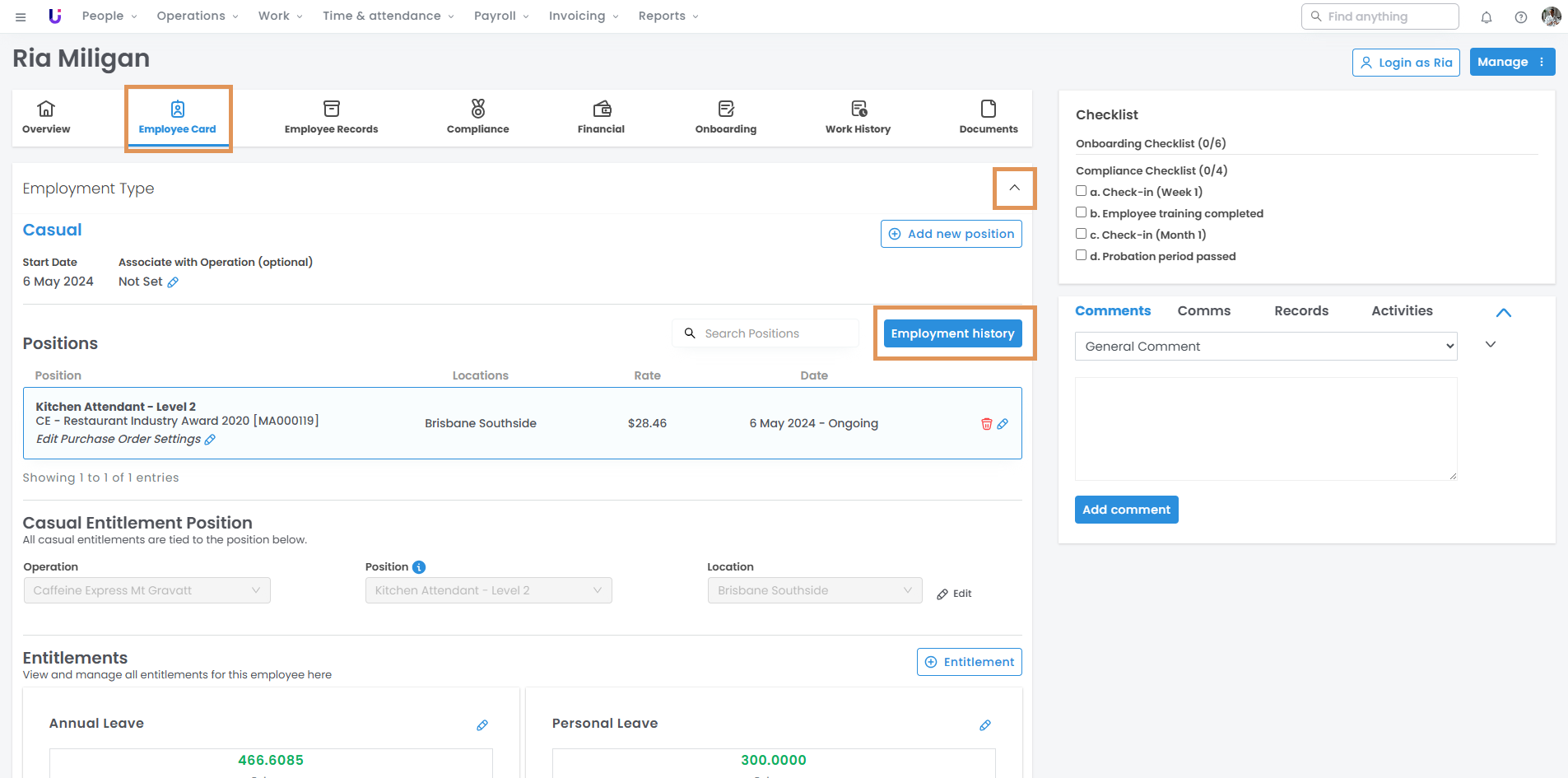Screen dimensions: 1568x778
Task: Check the 'Check-in (Week 1)' checkbox
Action: pyautogui.click(x=1082, y=191)
